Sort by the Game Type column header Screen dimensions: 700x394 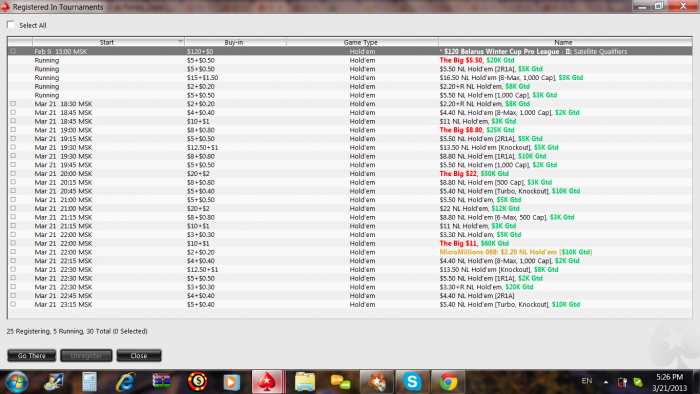click(361, 42)
